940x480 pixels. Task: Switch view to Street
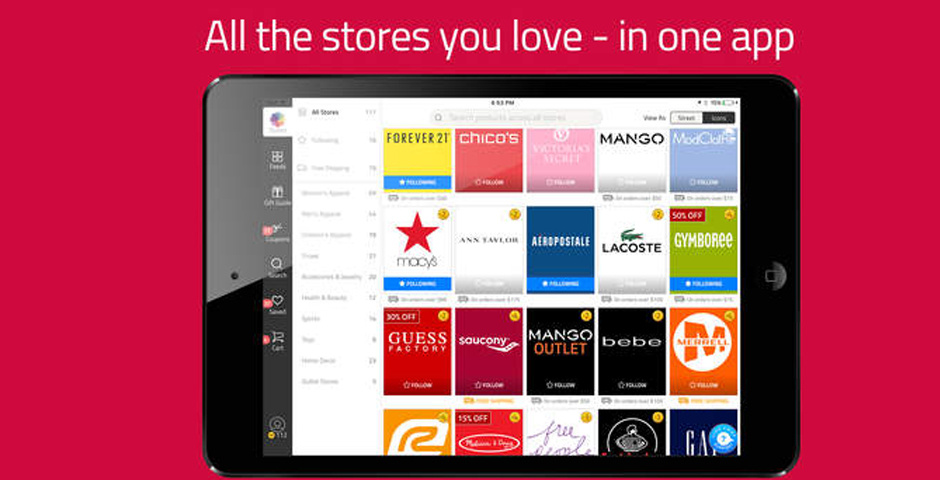click(x=686, y=118)
